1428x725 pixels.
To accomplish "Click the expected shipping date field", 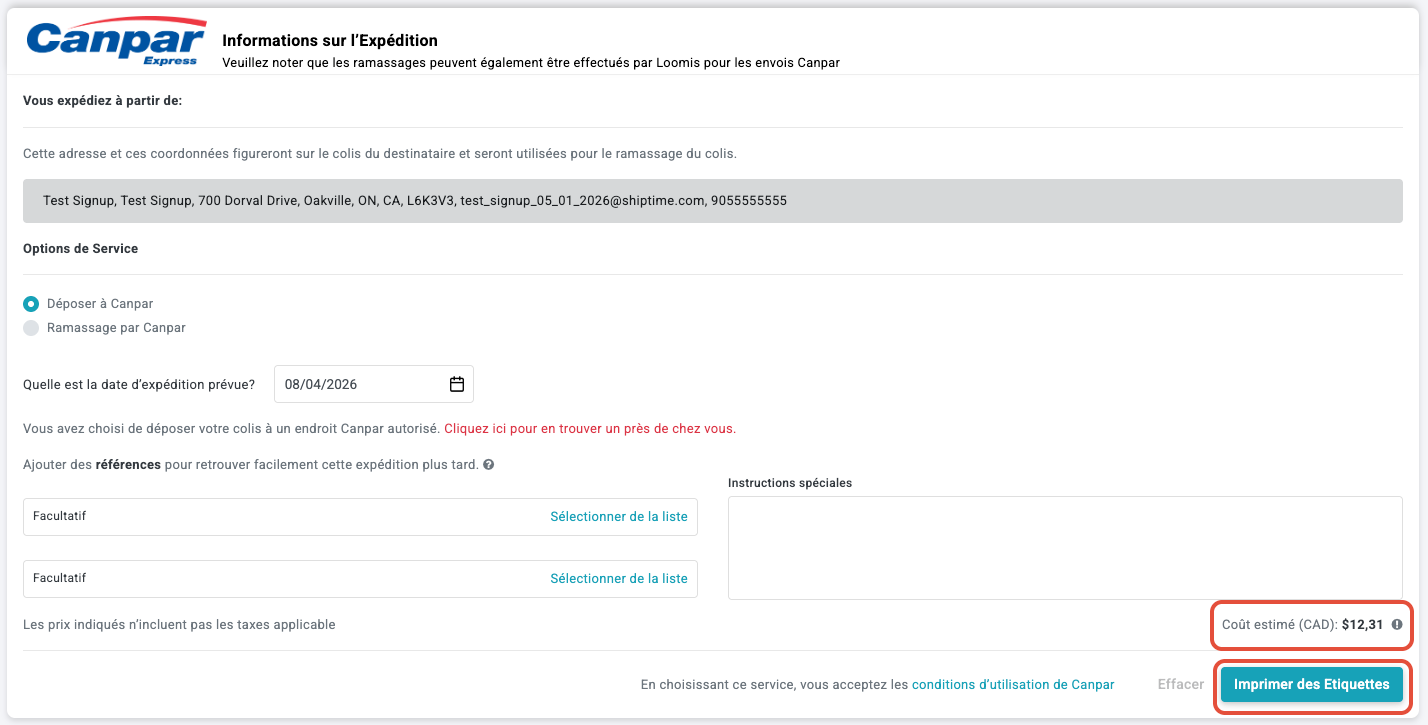I will [373, 384].
